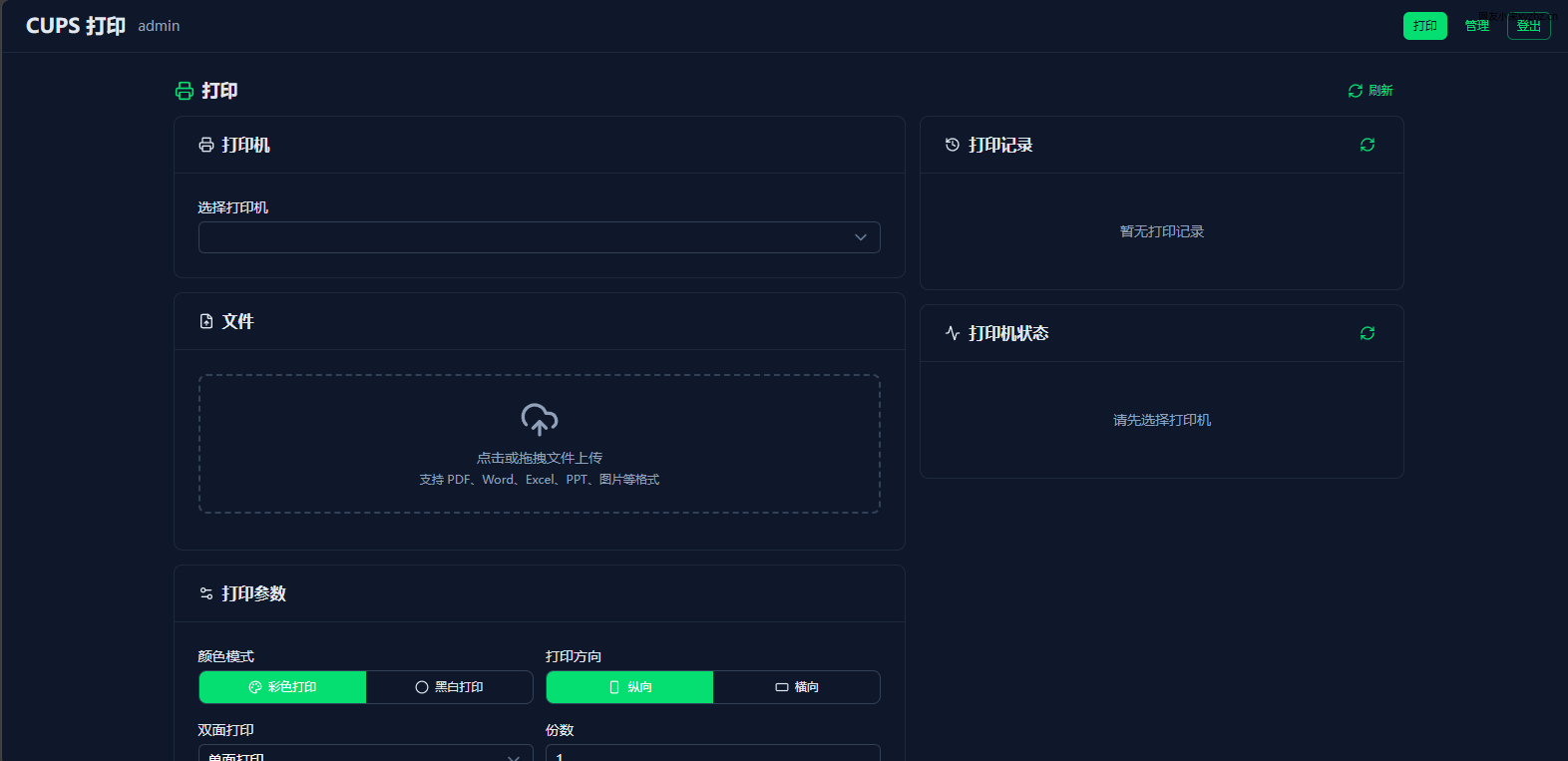The image size is (1568, 761).
Task: Click the 刷新 button at page top
Action: pos(1371,91)
